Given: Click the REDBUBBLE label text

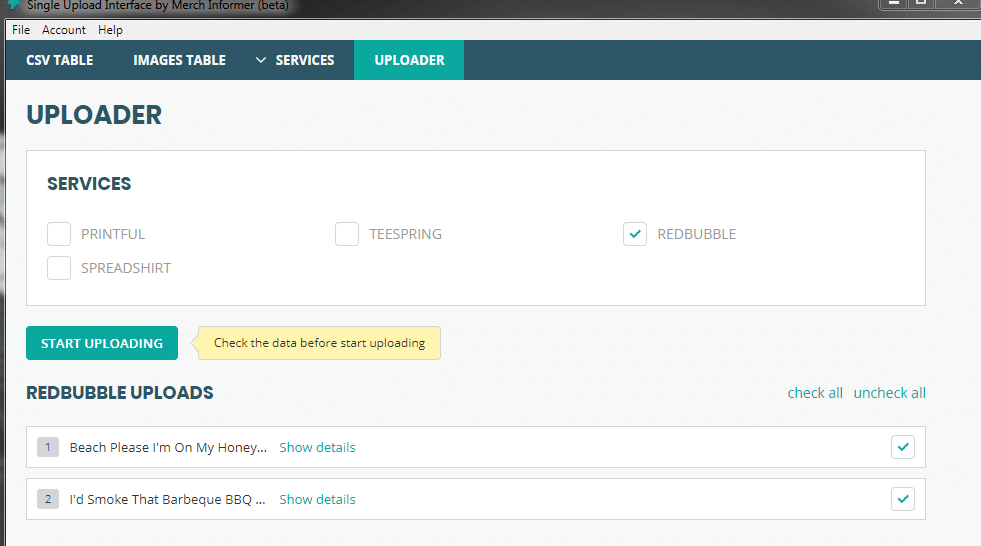Looking at the screenshot, I should (696, 234).
